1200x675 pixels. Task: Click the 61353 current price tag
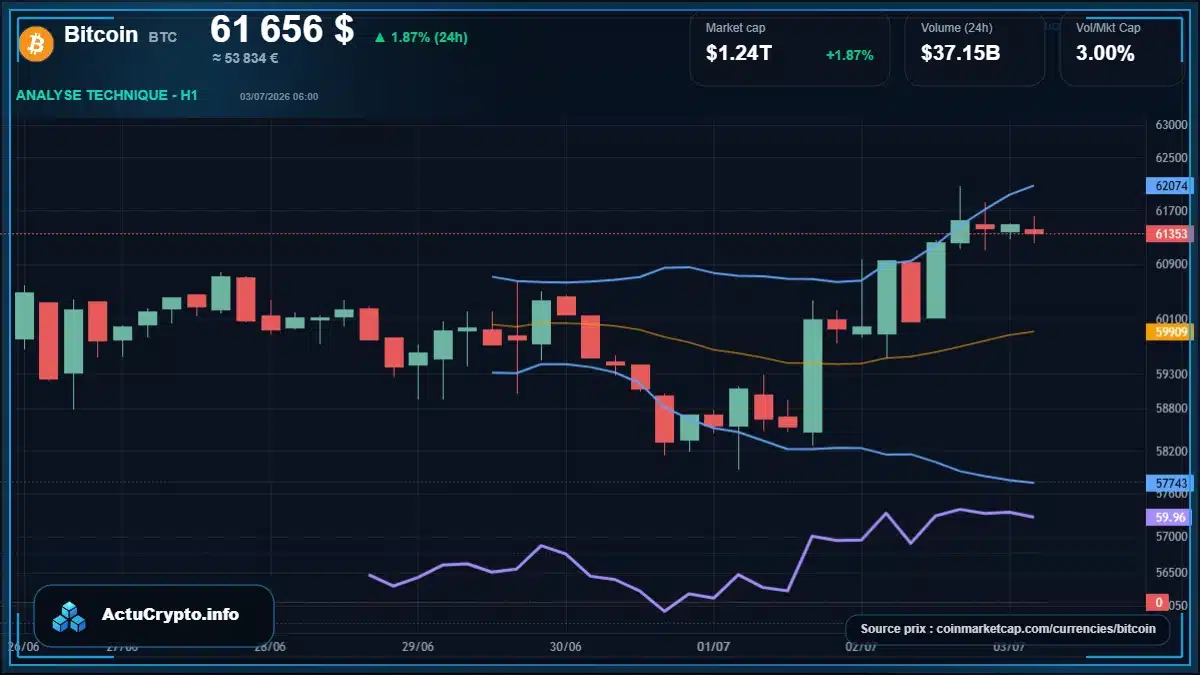pos(1171,234)
